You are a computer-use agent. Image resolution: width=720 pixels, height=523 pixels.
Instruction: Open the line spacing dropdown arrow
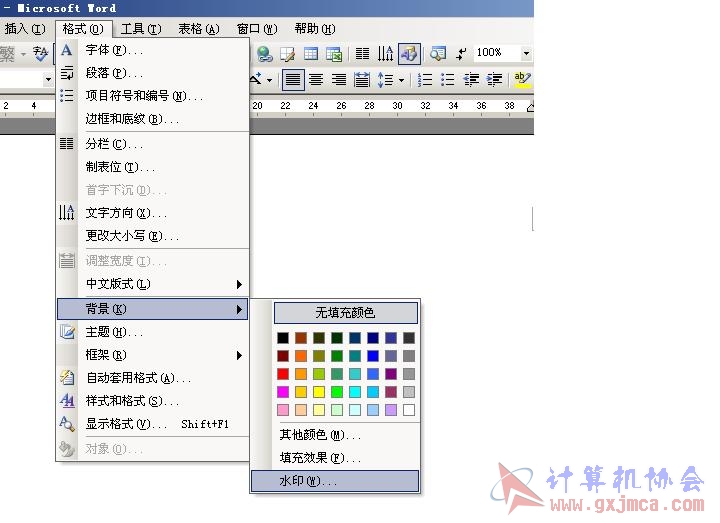(402, 80)
